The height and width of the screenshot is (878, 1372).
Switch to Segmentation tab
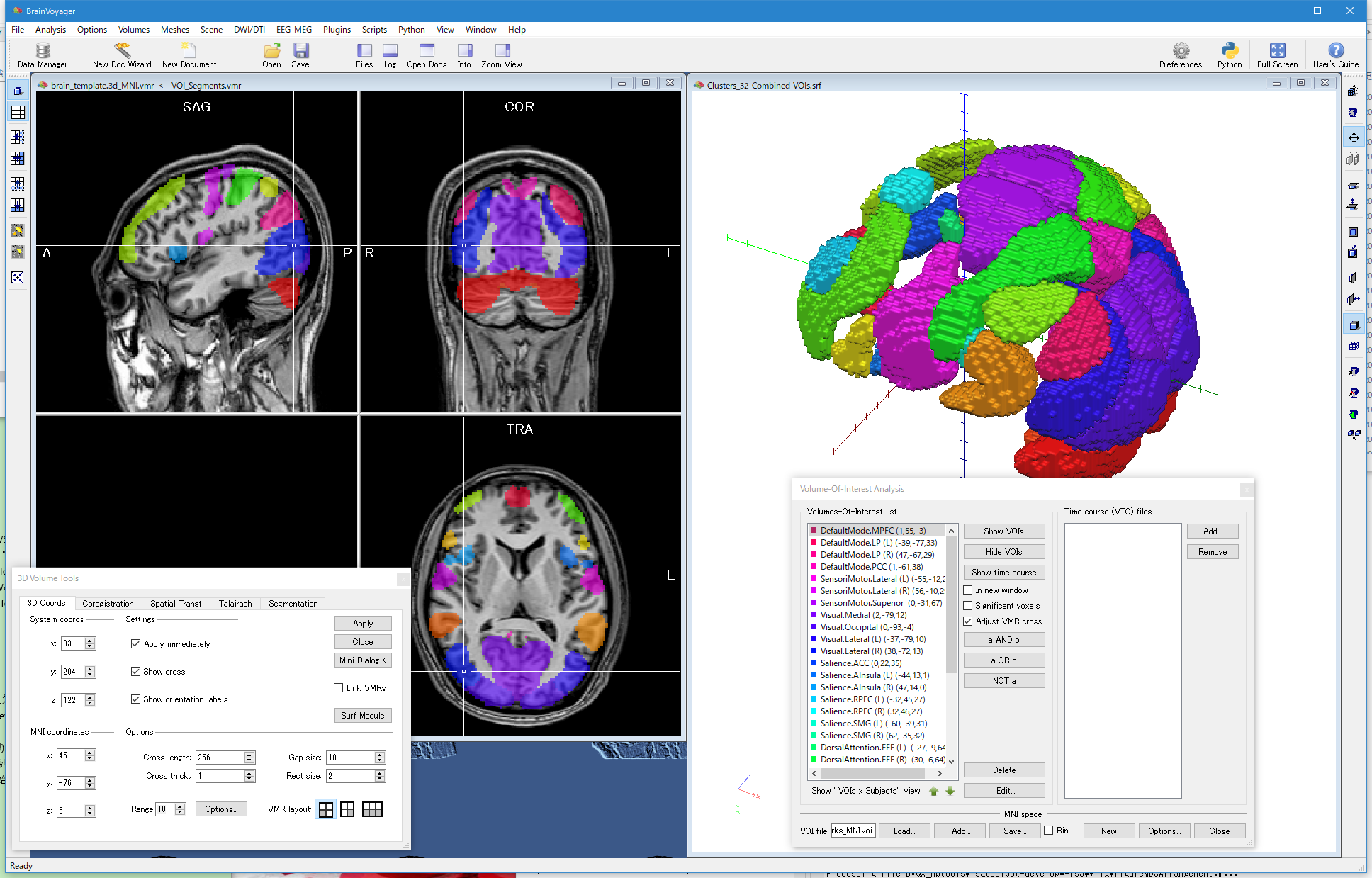[x=293, y=604]
